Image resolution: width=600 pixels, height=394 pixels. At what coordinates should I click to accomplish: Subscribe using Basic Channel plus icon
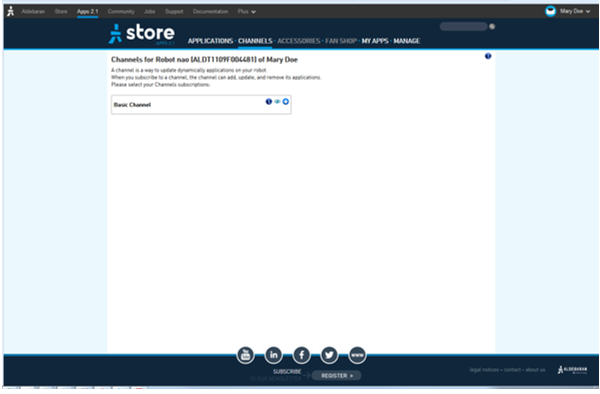(285, 102)
